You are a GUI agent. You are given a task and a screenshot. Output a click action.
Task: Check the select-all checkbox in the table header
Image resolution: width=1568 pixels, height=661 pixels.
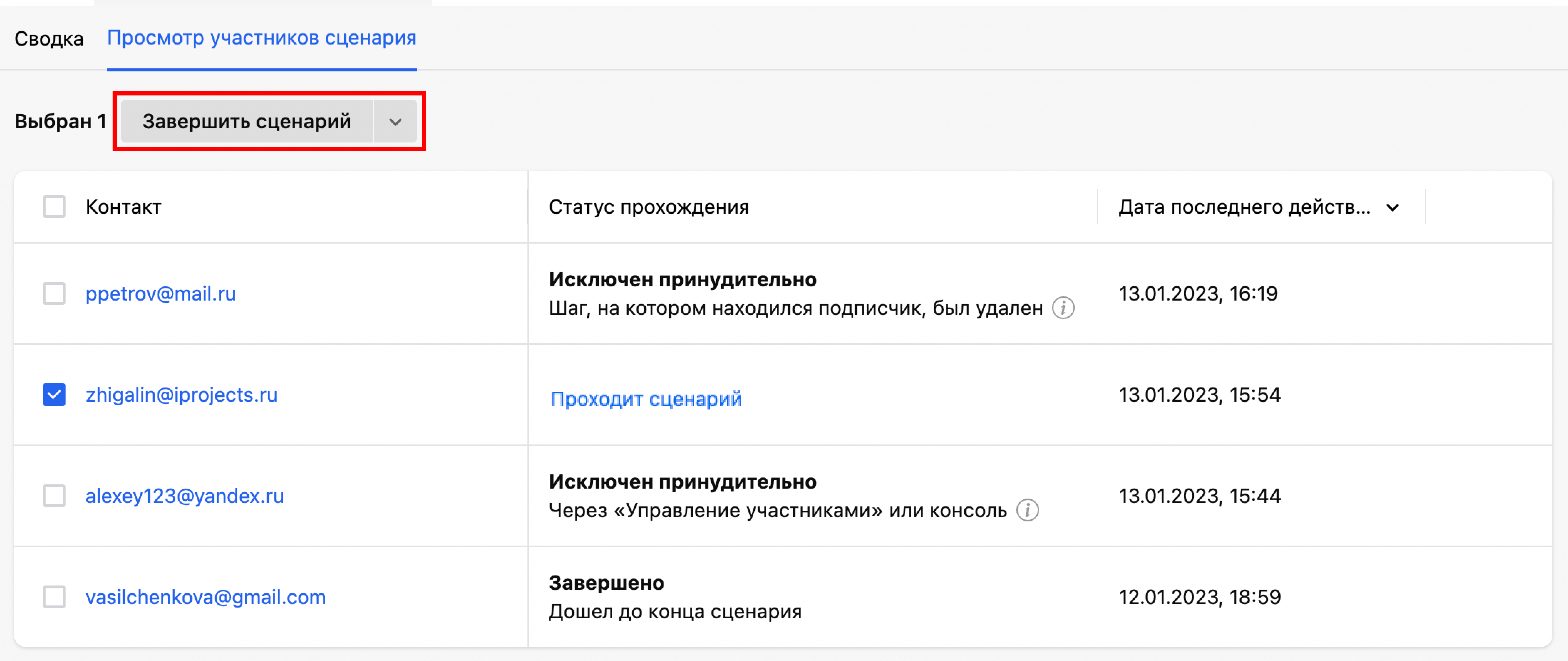point(54,207)
